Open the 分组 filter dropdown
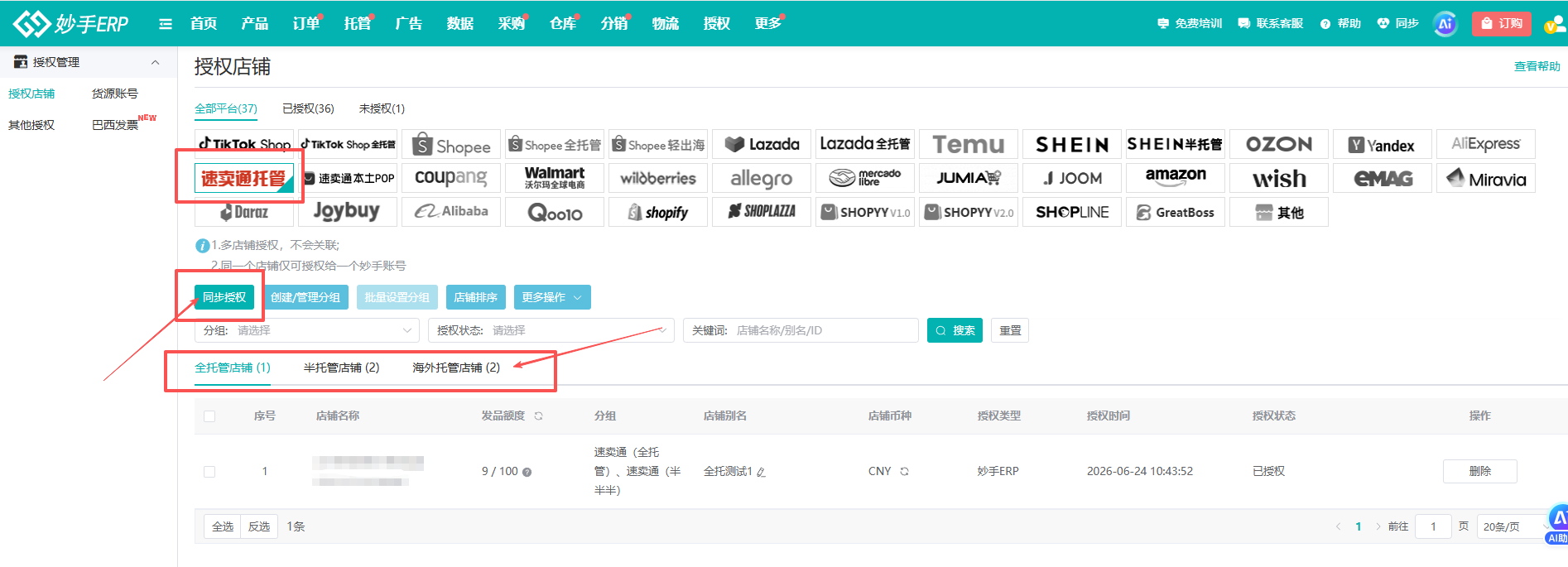Viewport: 1568px width, 567px height. coord(307,330)
